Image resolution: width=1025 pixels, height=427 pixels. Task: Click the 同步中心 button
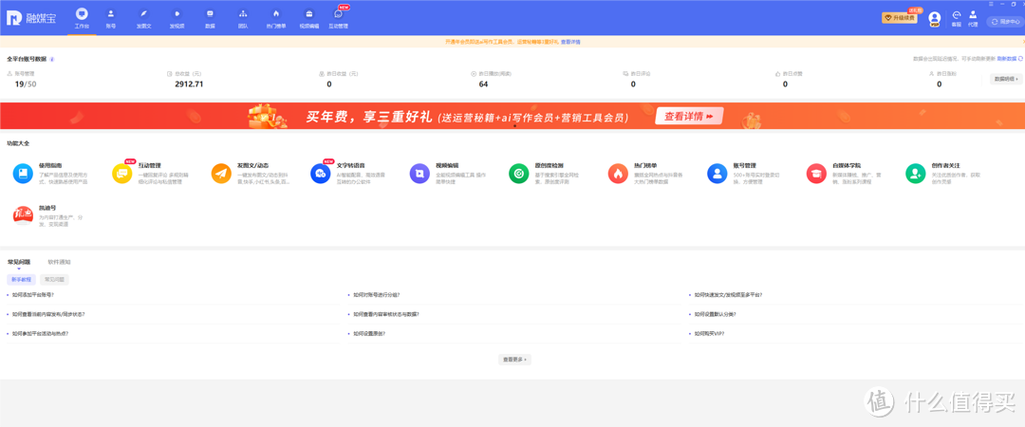[x=1005, y=21]
